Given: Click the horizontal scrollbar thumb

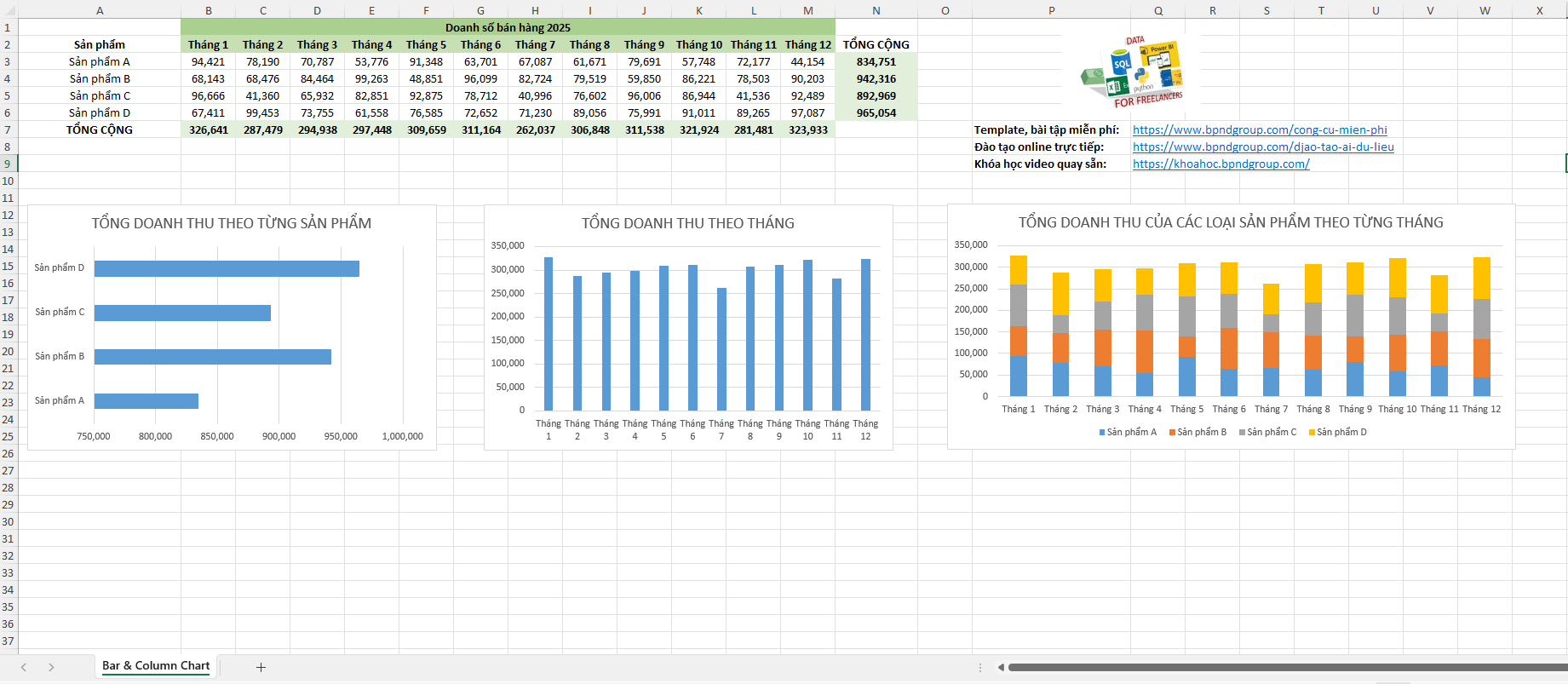Looking at the screenshot, I should [x=1286, y=667].
